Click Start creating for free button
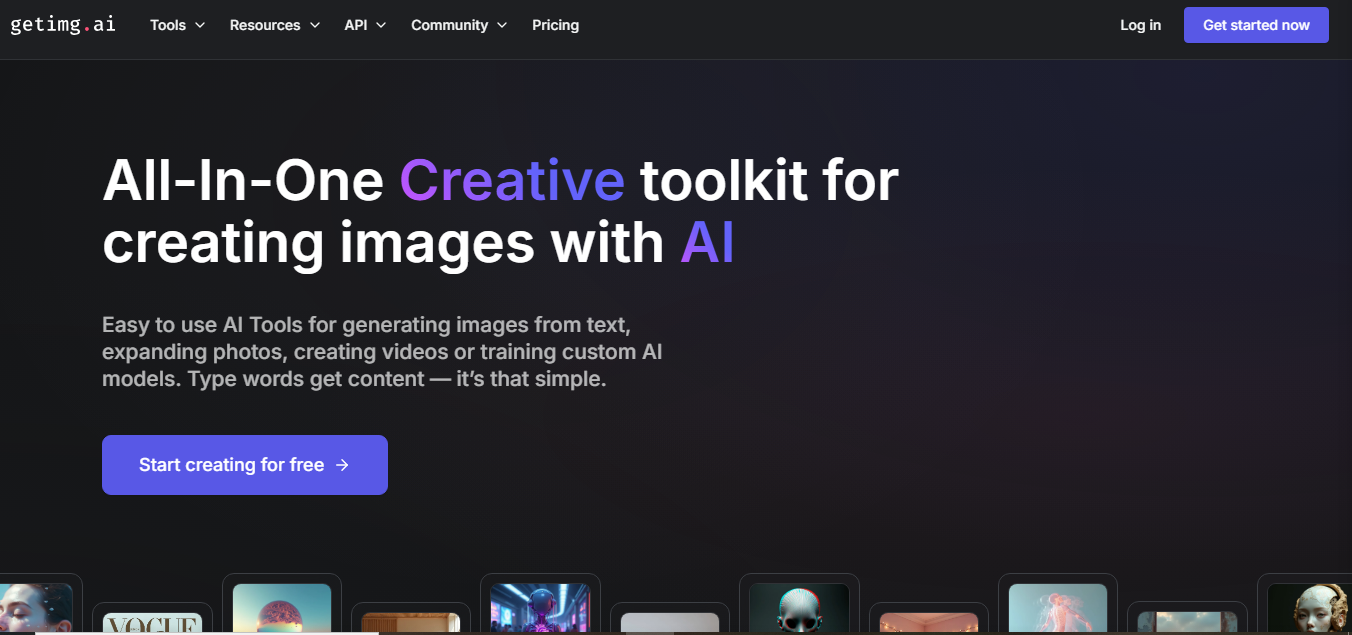1352x635 pixels. (x=245, y=465)
